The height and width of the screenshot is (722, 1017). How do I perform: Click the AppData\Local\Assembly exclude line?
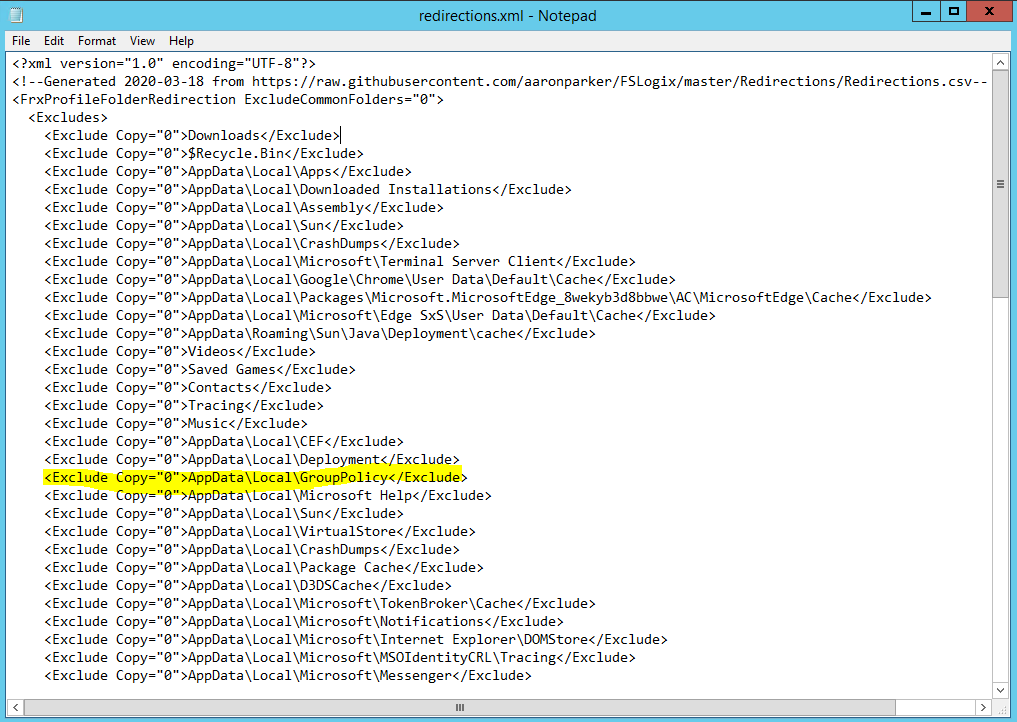244,208
